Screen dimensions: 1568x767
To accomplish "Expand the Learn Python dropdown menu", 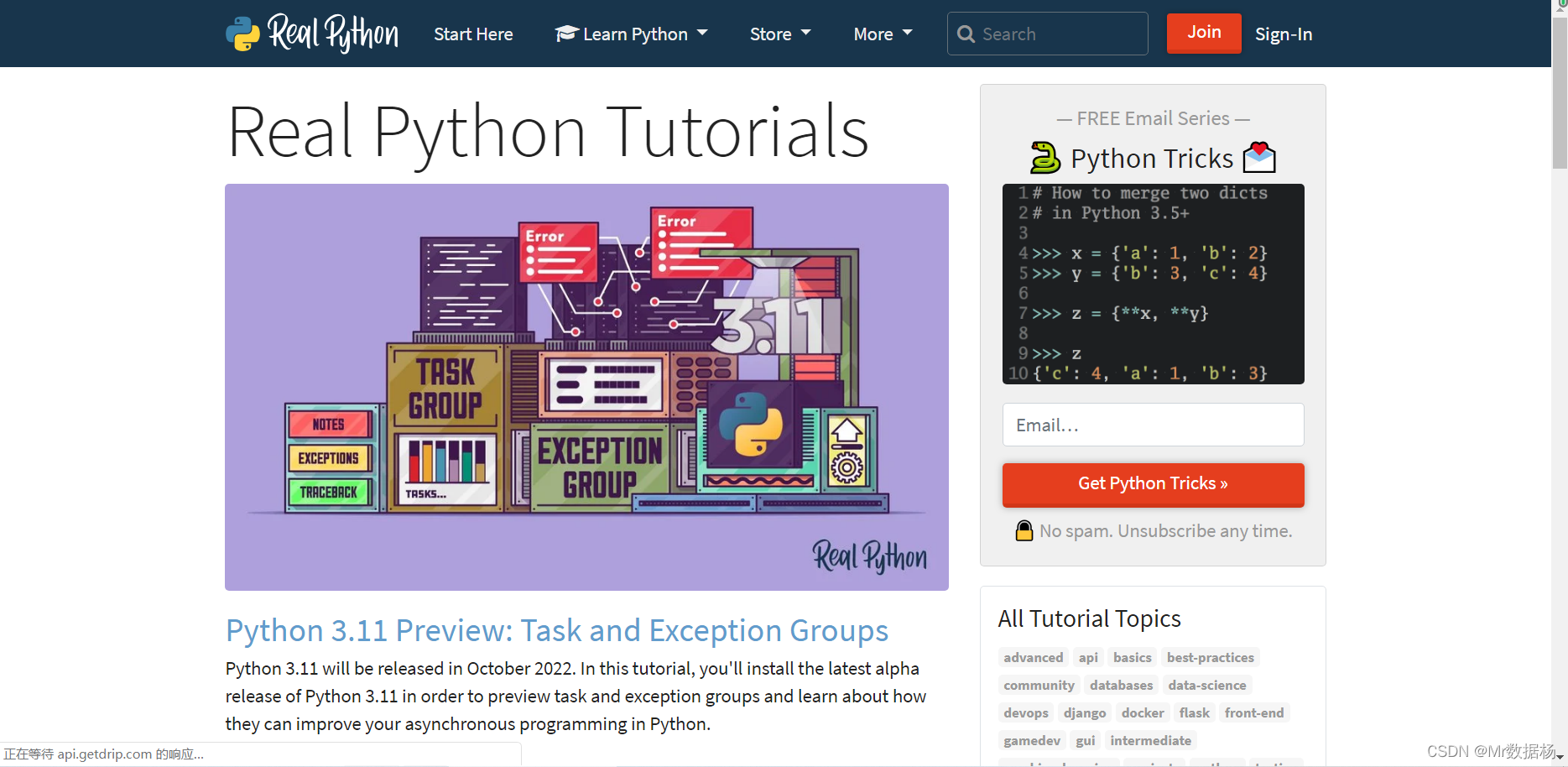I will pos(631,34).
